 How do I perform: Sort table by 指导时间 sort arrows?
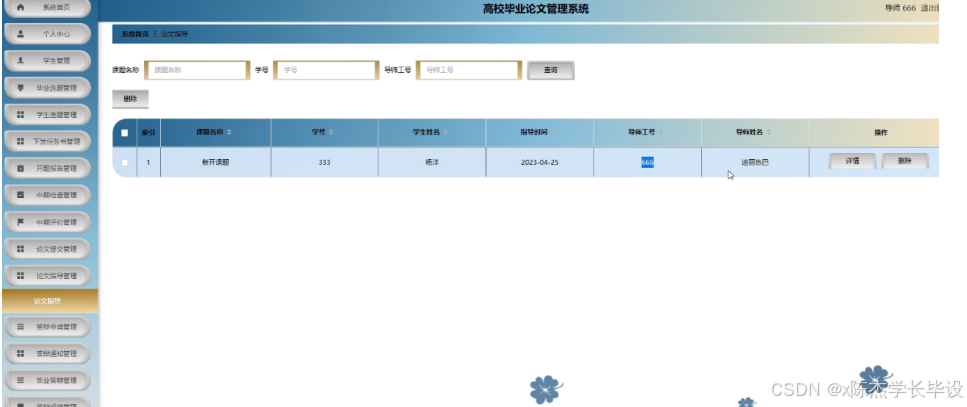pos(553,133)
